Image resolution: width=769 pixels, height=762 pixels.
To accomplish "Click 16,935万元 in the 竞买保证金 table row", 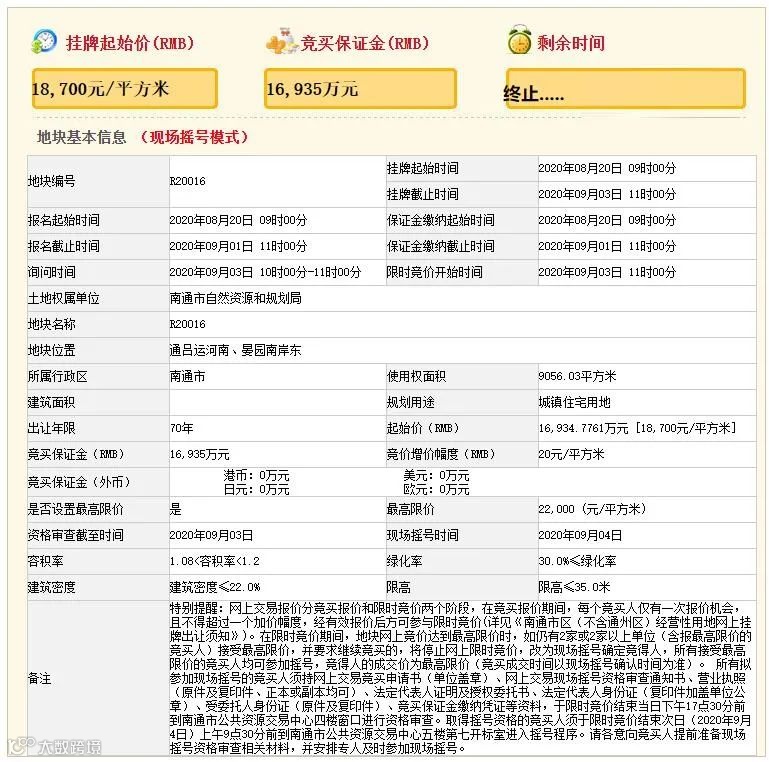I will tap(200, 454).
